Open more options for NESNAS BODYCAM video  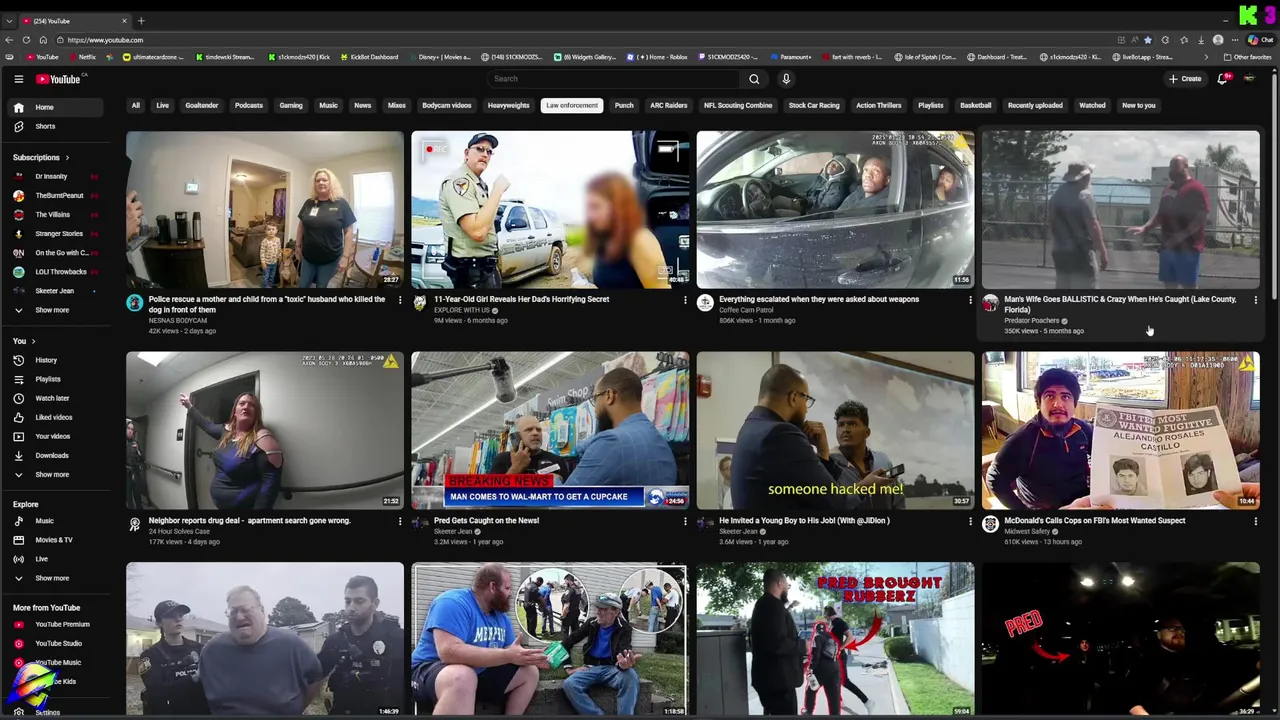point(400,299)
